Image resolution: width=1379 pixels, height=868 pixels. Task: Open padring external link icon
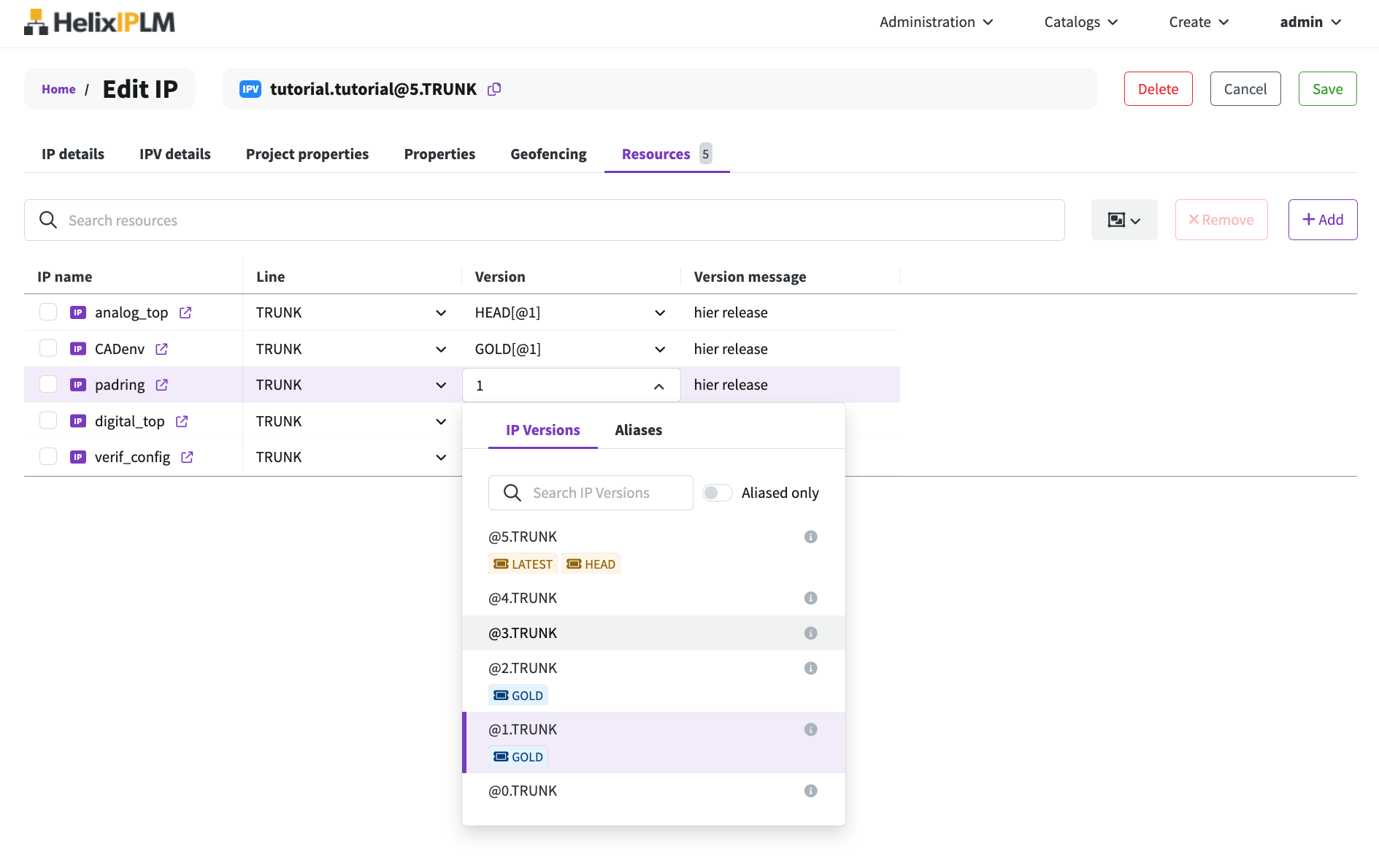pyautogui.click(x=161, y=385)
